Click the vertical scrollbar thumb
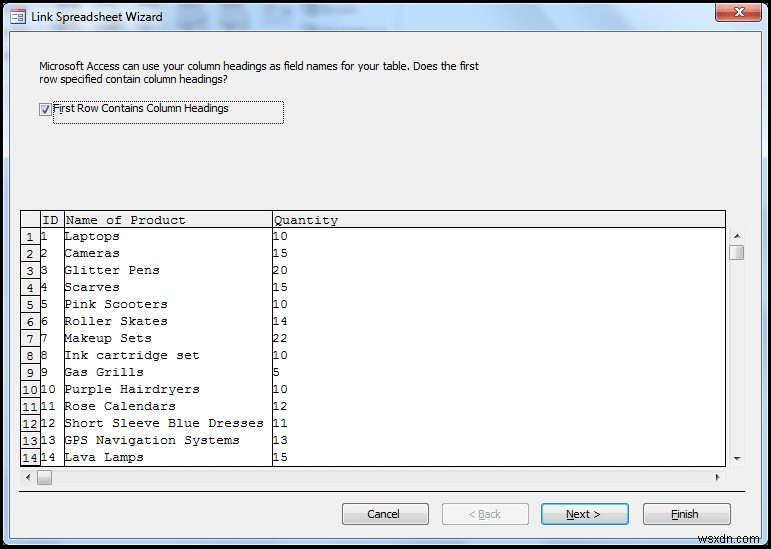Viewport: 771px width, 549px height. click(737, 253)
